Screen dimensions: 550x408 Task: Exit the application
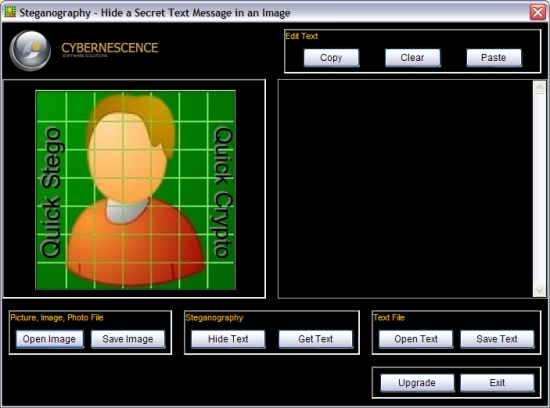497,382
